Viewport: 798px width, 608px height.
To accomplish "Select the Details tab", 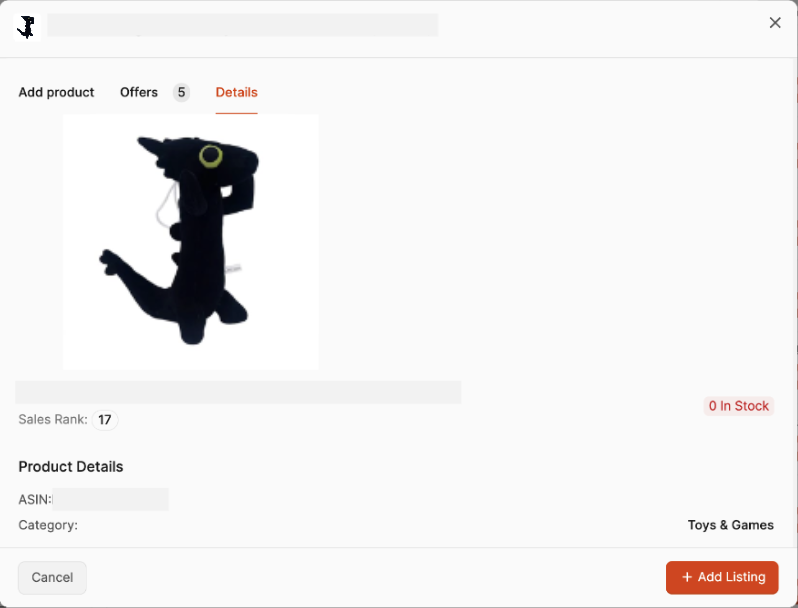I will click(237, 92).
